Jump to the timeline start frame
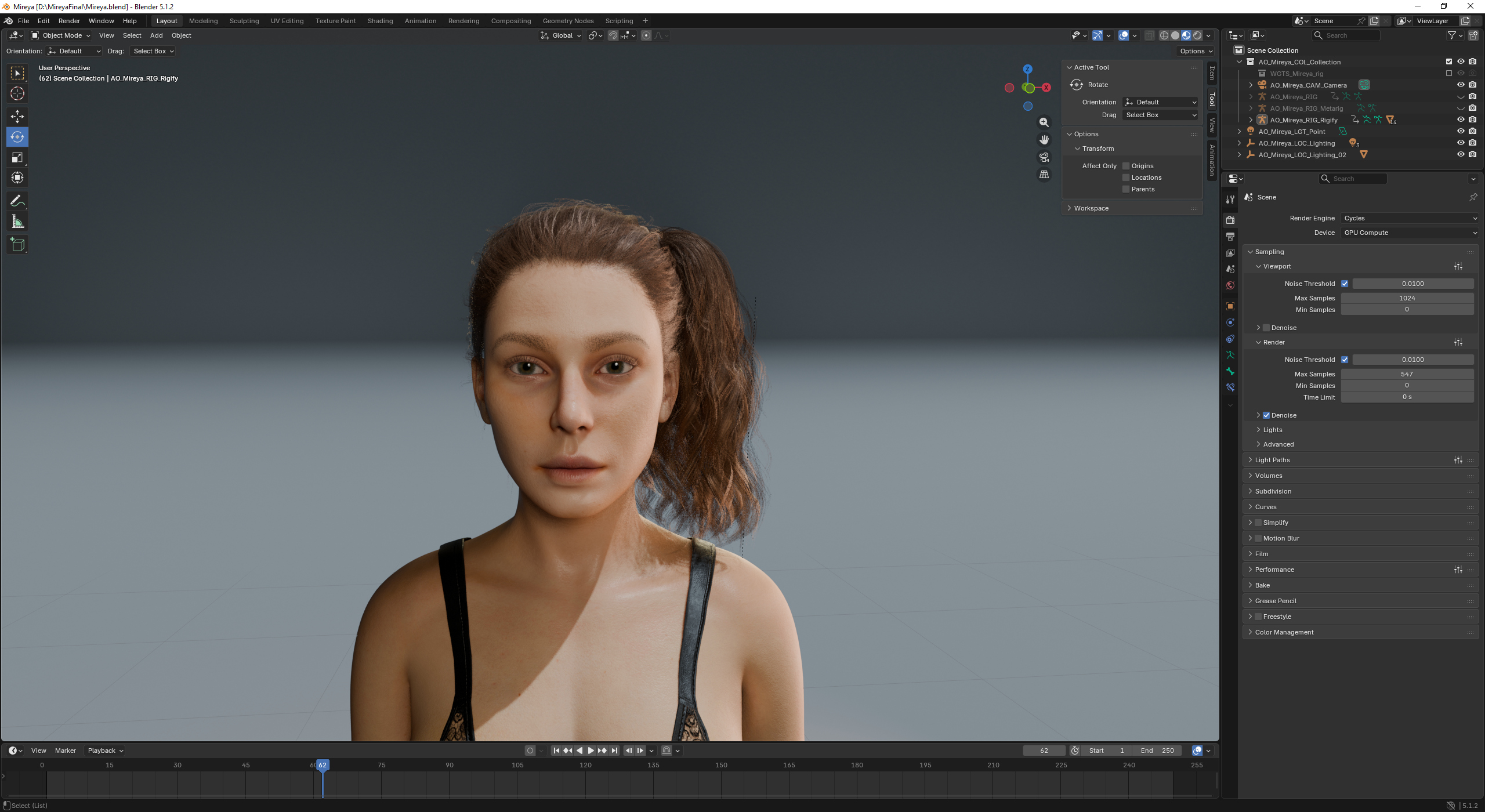The image size is (1485, 812). pyautogui.click(x=556, y=751)
